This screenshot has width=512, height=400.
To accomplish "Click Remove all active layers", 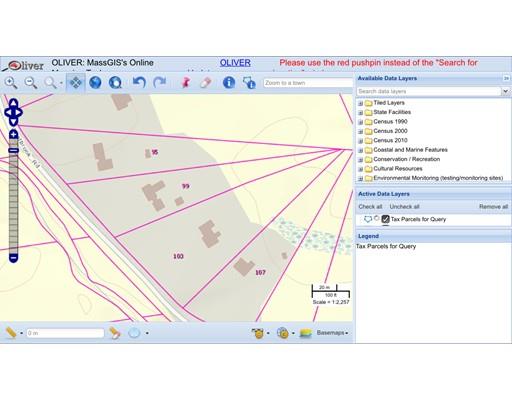I will (x=493, y=207).
